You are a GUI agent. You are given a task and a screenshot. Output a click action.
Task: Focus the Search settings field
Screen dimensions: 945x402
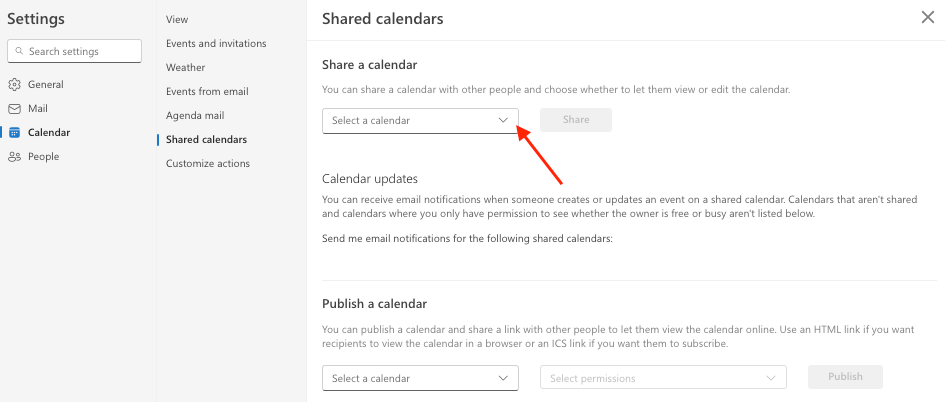tap(74, 51)
